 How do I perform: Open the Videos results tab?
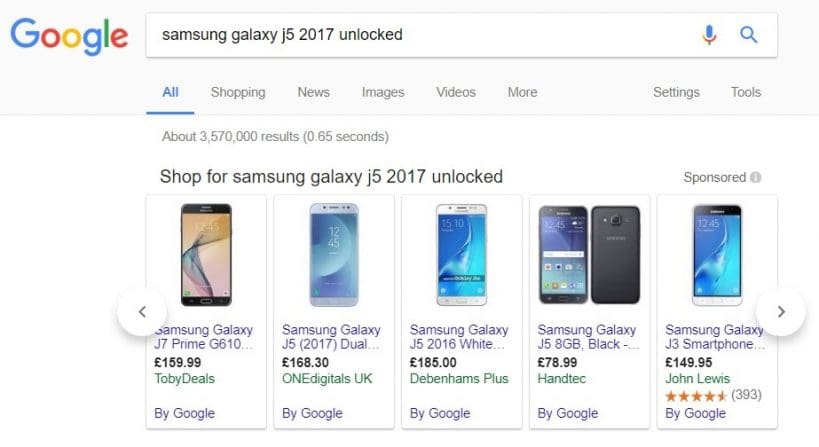(x=456, y=92)
